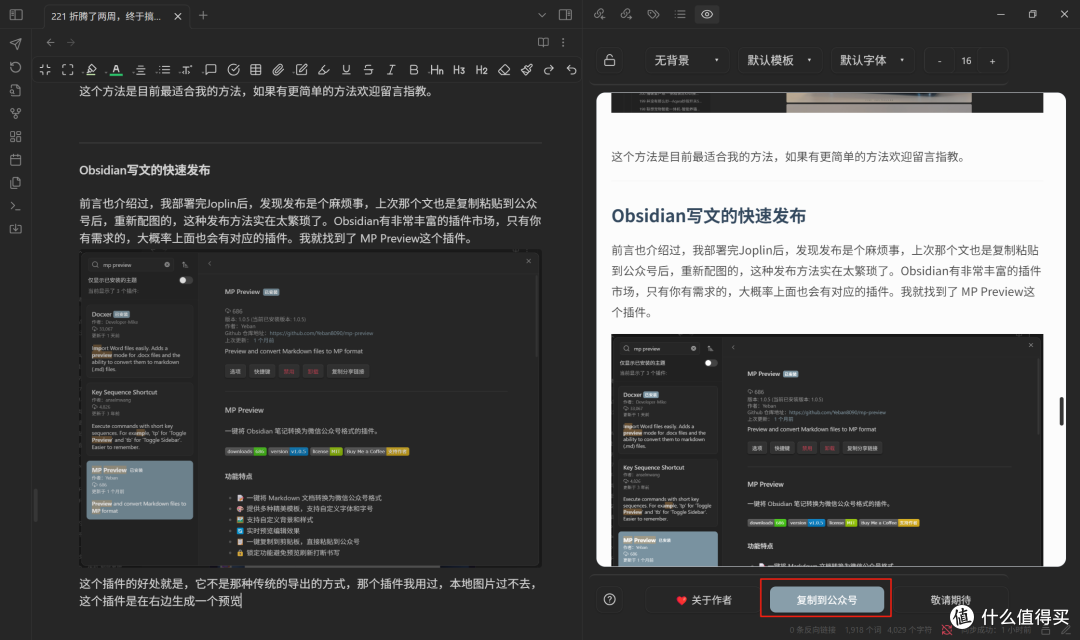Decrease font size with minus button

point(939,61)
